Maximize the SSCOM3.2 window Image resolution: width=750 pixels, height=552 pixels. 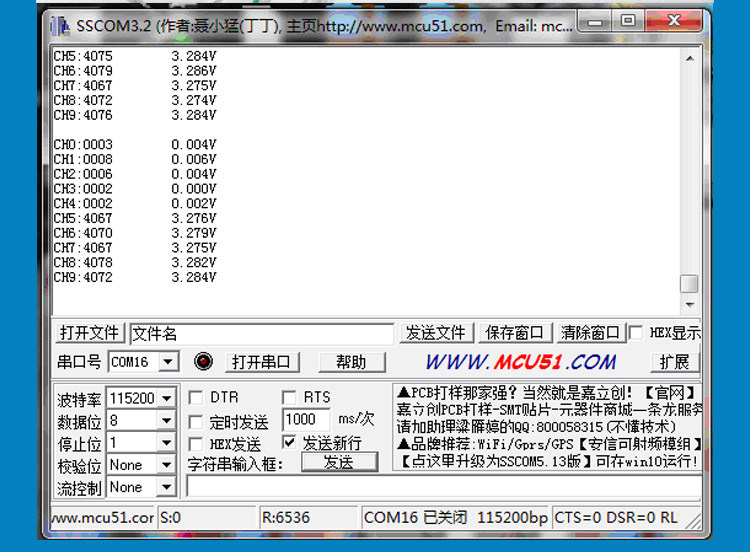click(628, 21)
